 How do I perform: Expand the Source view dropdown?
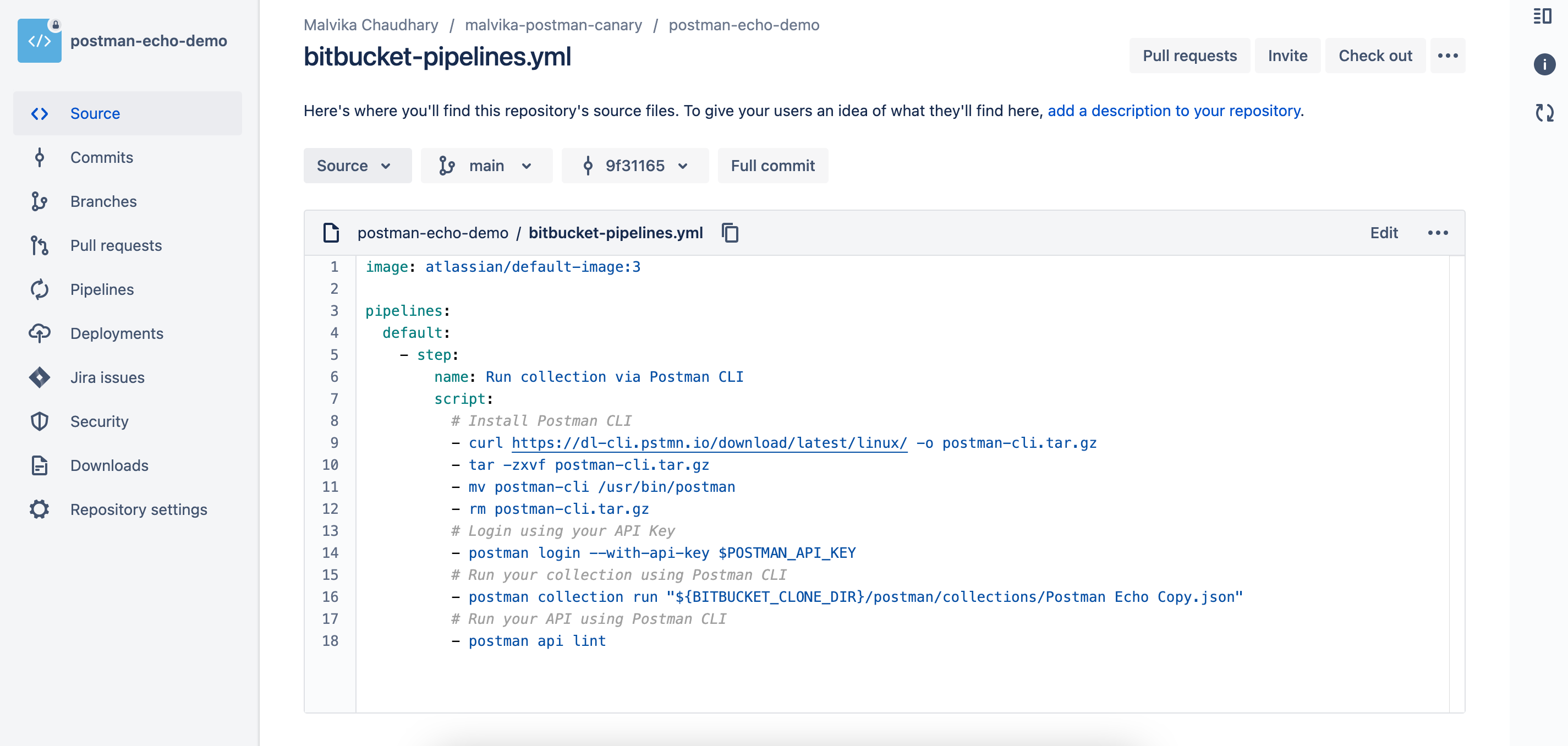[x=357, y=166]
